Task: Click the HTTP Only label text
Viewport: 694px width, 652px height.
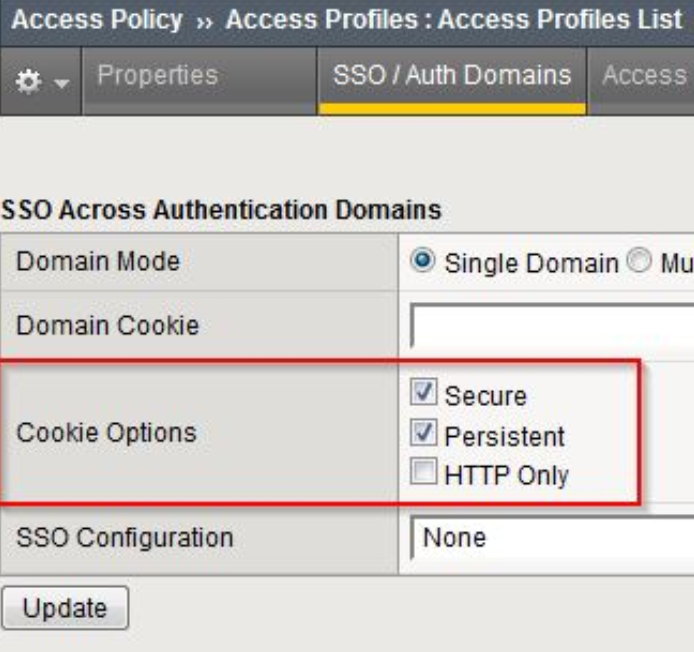Action: 507,476
